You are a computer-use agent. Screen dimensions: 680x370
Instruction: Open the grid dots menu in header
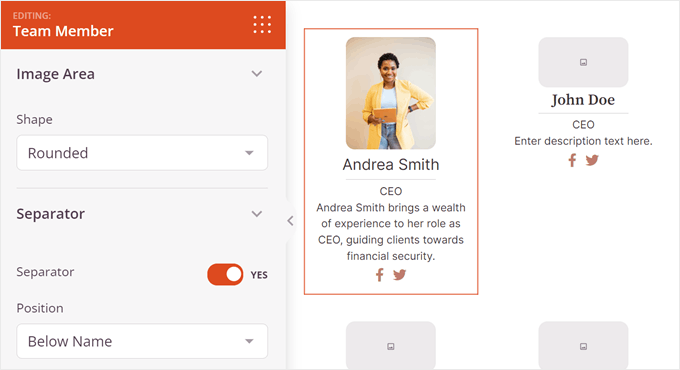pyautogui.click(x=262, y=25)
